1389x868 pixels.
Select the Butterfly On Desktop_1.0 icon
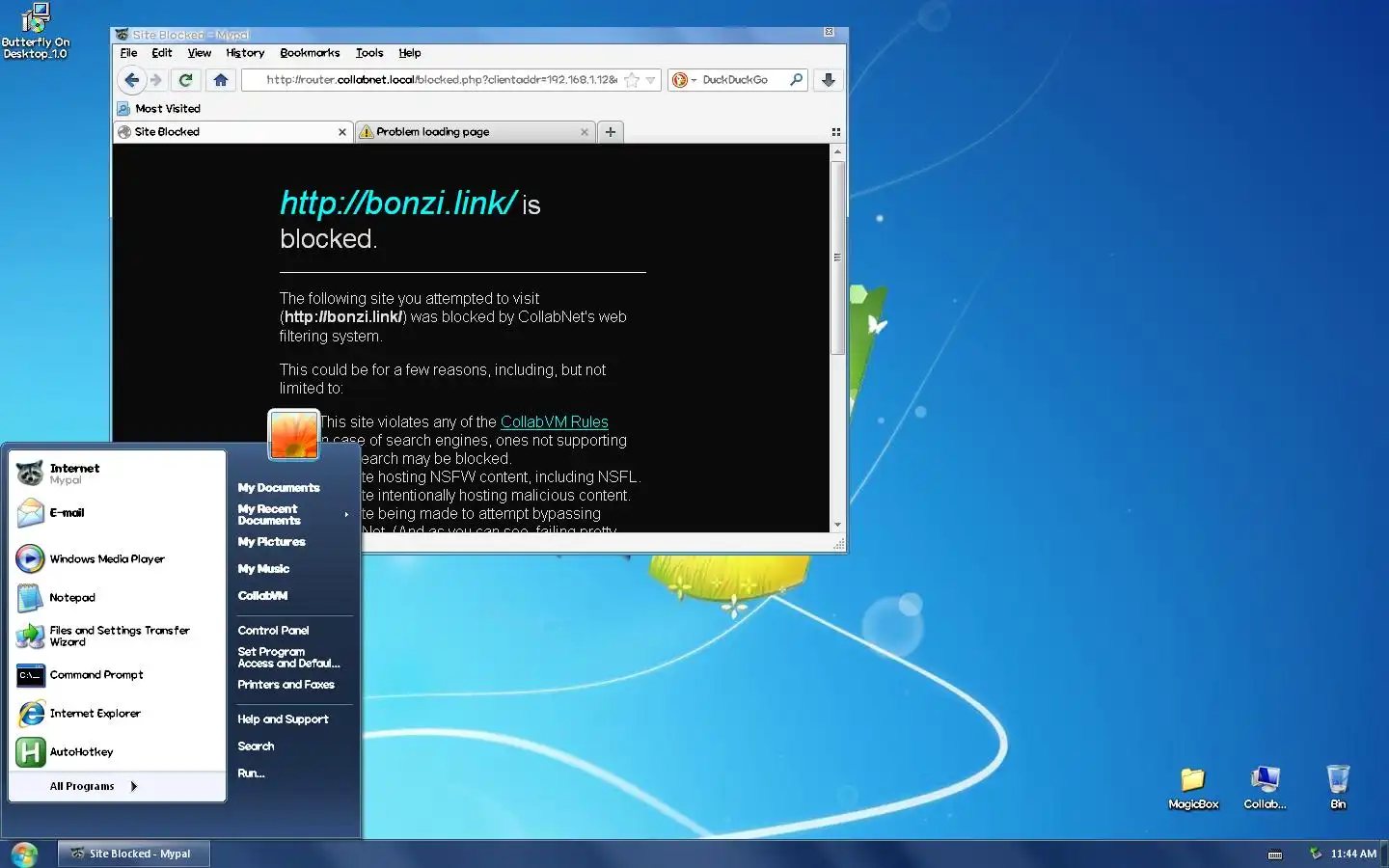(36, 31)
